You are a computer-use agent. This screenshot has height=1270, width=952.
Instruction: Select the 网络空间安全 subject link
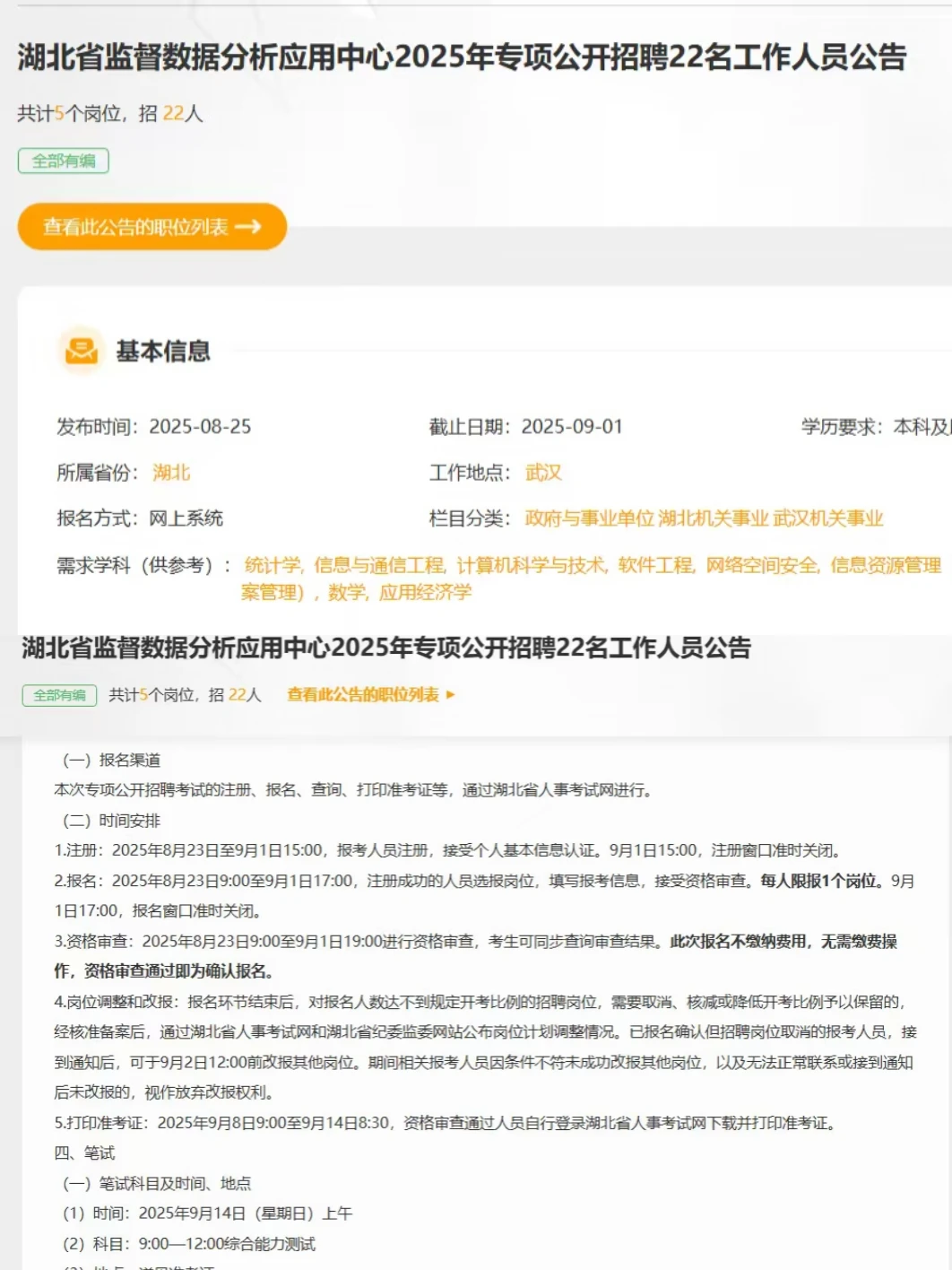point(763,565)
